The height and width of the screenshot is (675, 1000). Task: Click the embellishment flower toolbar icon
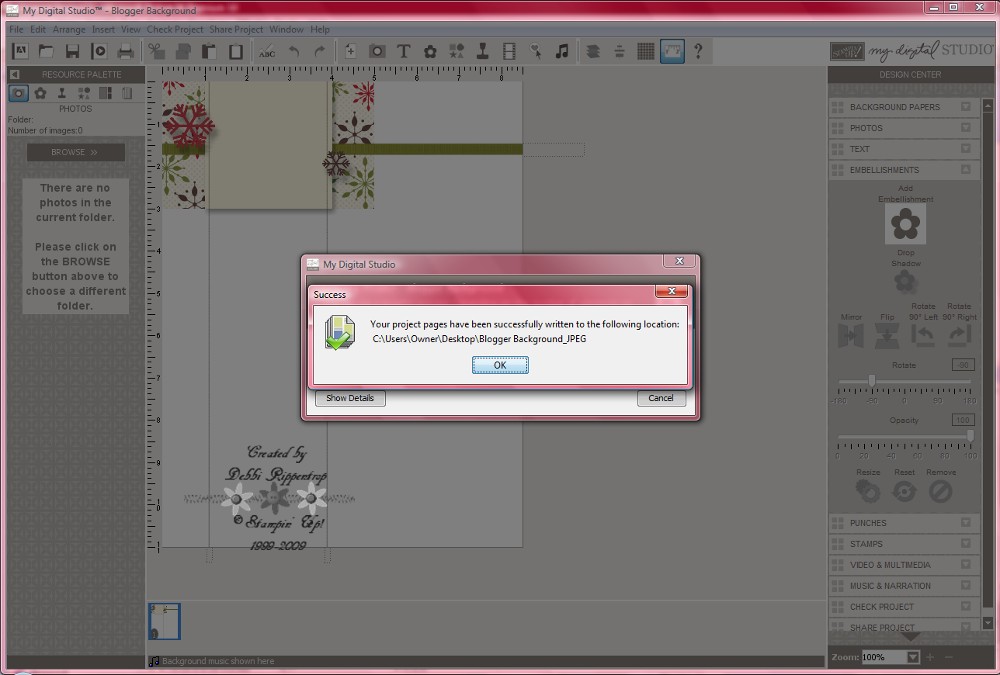(430, 51)
